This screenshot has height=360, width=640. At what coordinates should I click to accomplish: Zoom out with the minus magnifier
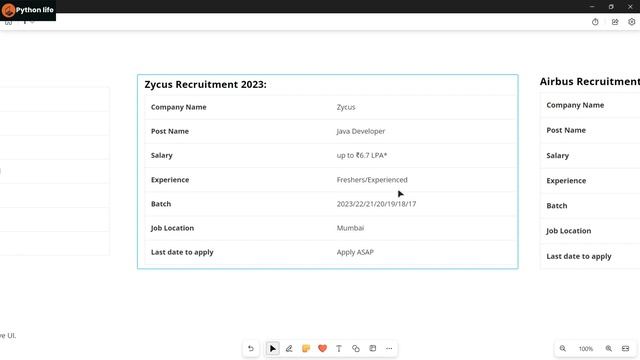563,349
